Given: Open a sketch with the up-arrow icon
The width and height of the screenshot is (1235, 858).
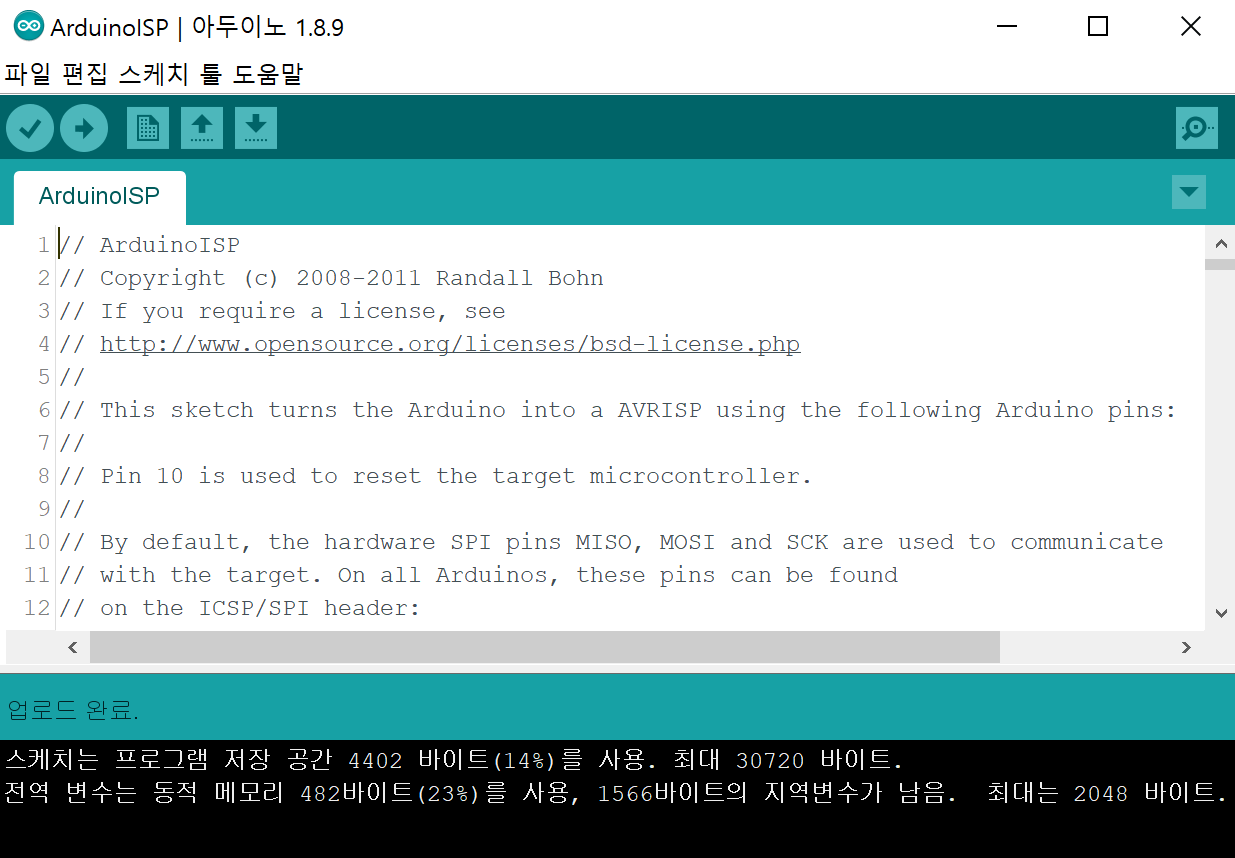Looking at the screenshot, I should [202, 128].
